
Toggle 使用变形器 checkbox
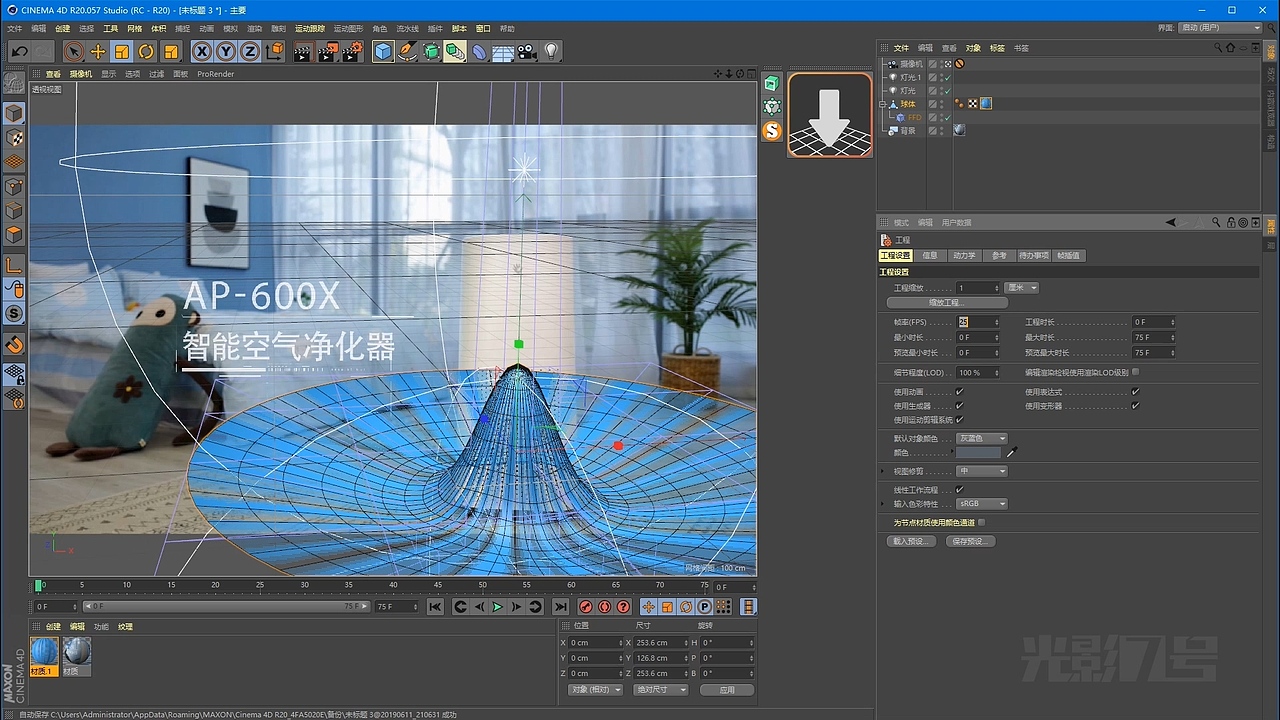(x=1135, y=406)
